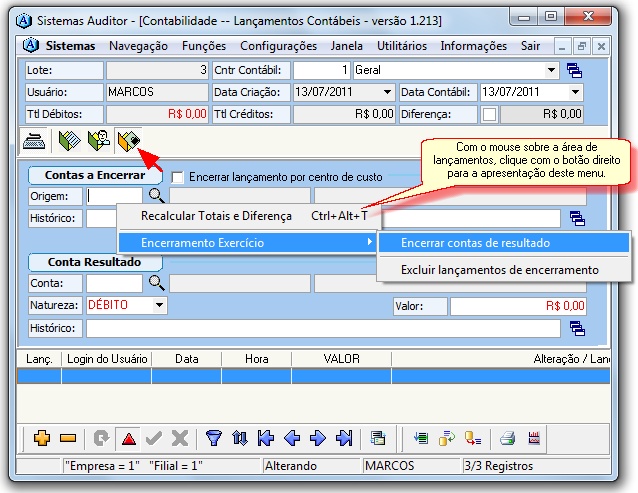Choose Recalcular Totais e Diferença
Image resolution: width=638 pixels, height=493 pixels.
[x=216, y=215]
